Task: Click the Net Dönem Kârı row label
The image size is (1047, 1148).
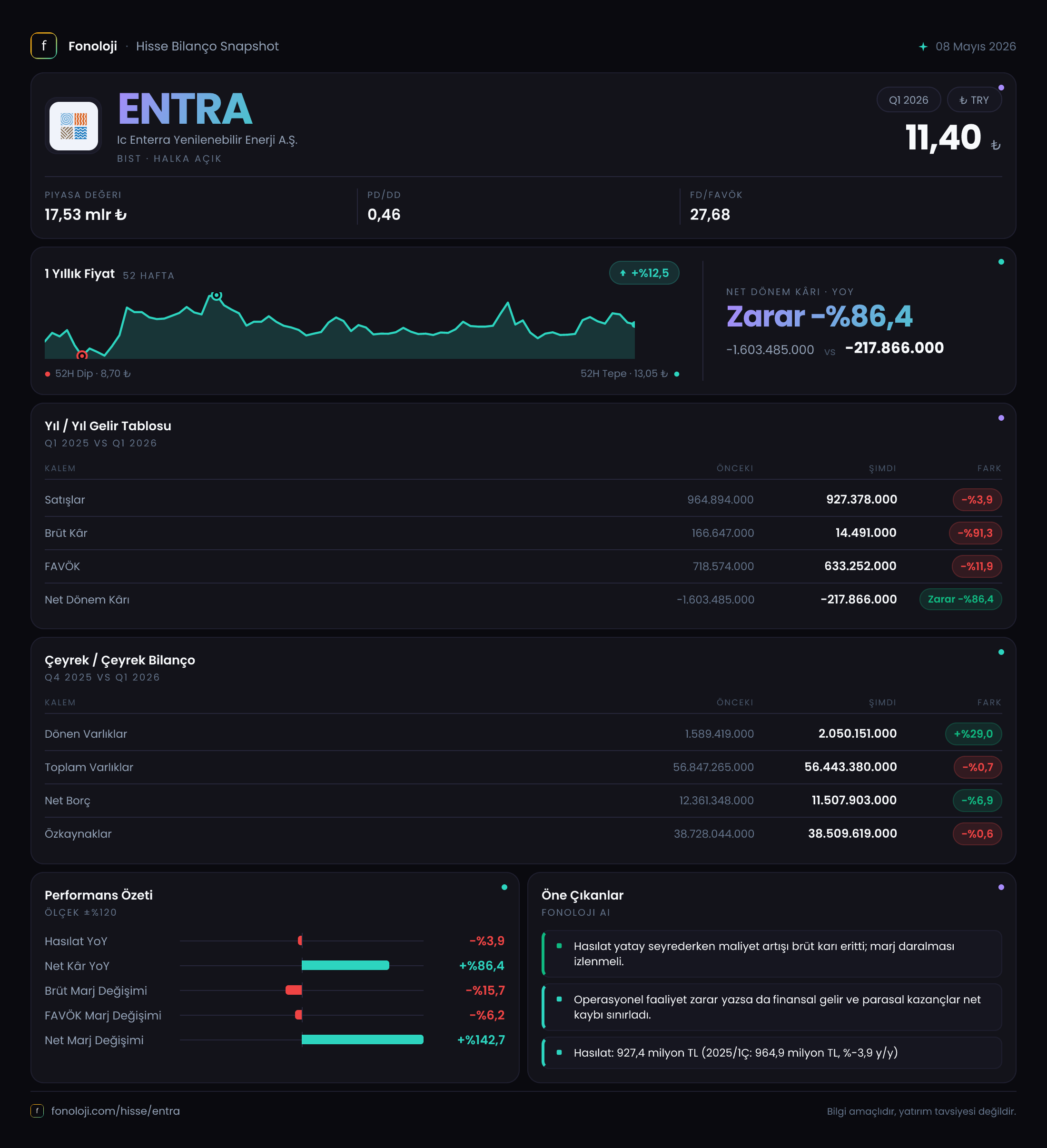Action: coord(87,600)
